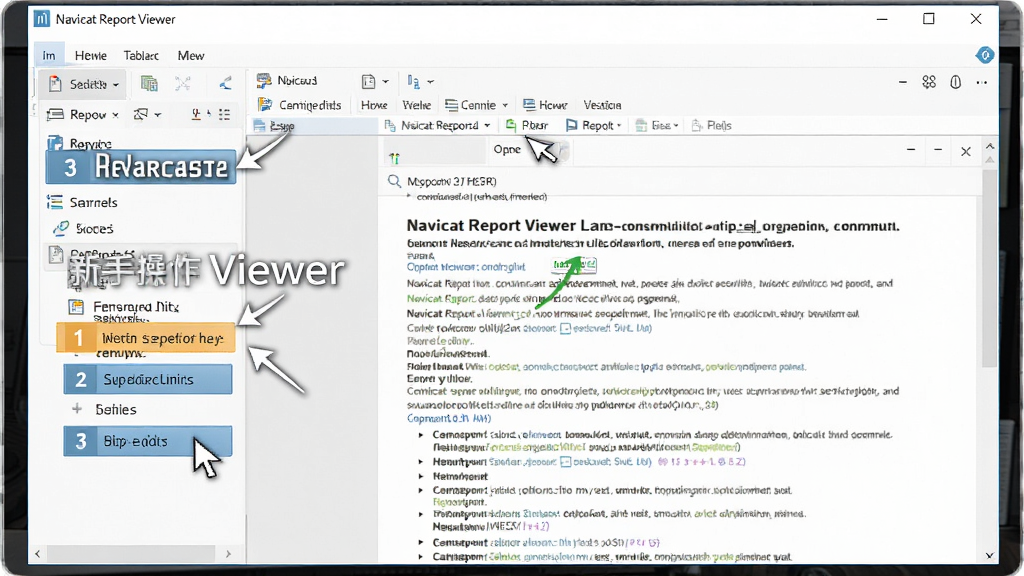Screen dimensions: 1024x576
Task: Click the copy pages icon beside Sedeth
Action: 150,84
